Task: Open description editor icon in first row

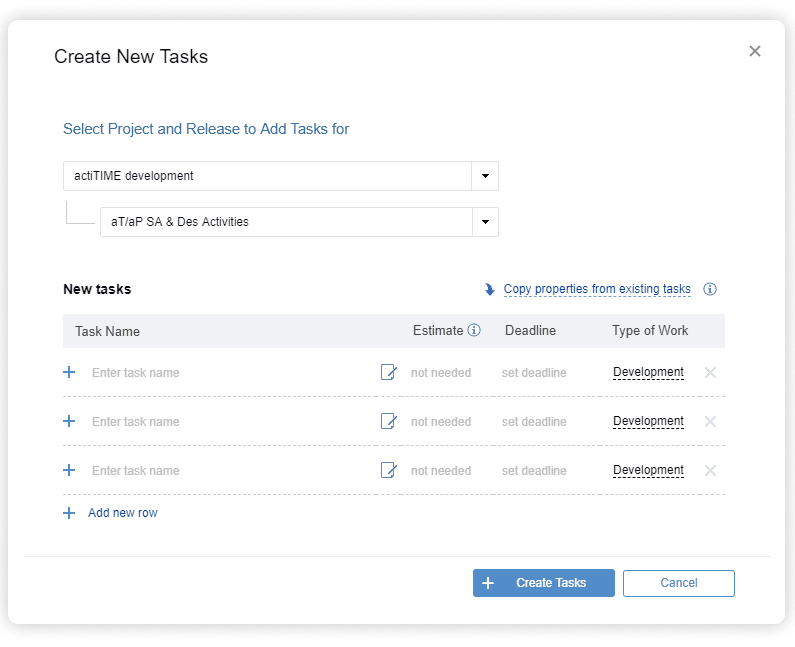Action: tap(388, 372)
